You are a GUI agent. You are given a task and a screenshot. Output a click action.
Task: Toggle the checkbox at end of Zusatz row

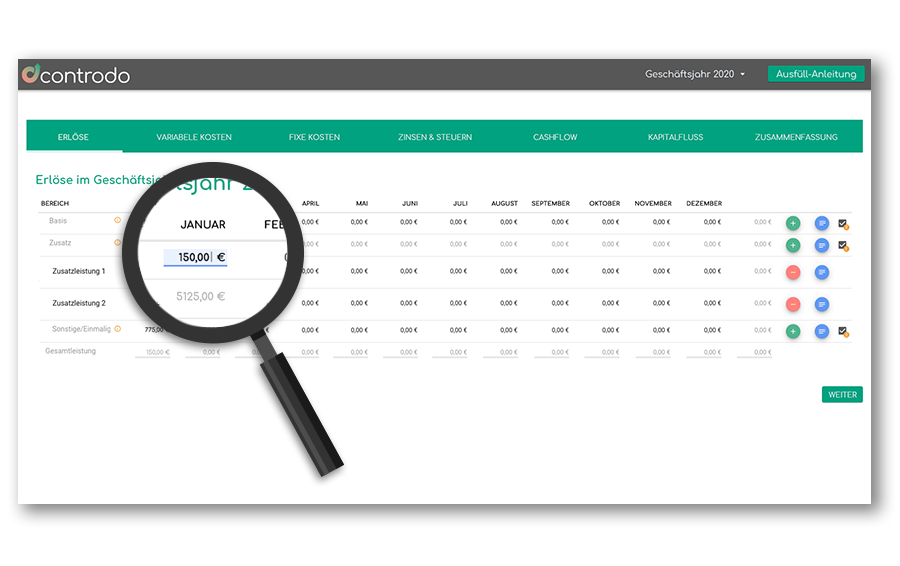point(842,245)
